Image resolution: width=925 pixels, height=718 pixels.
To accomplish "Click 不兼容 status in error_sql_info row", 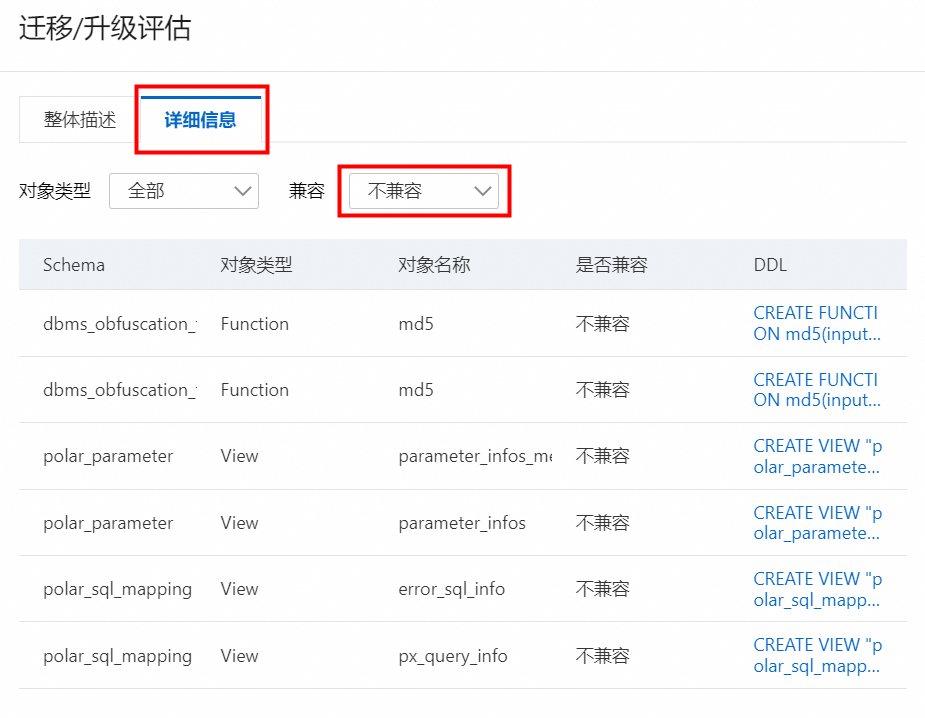I will pos(602,589).
